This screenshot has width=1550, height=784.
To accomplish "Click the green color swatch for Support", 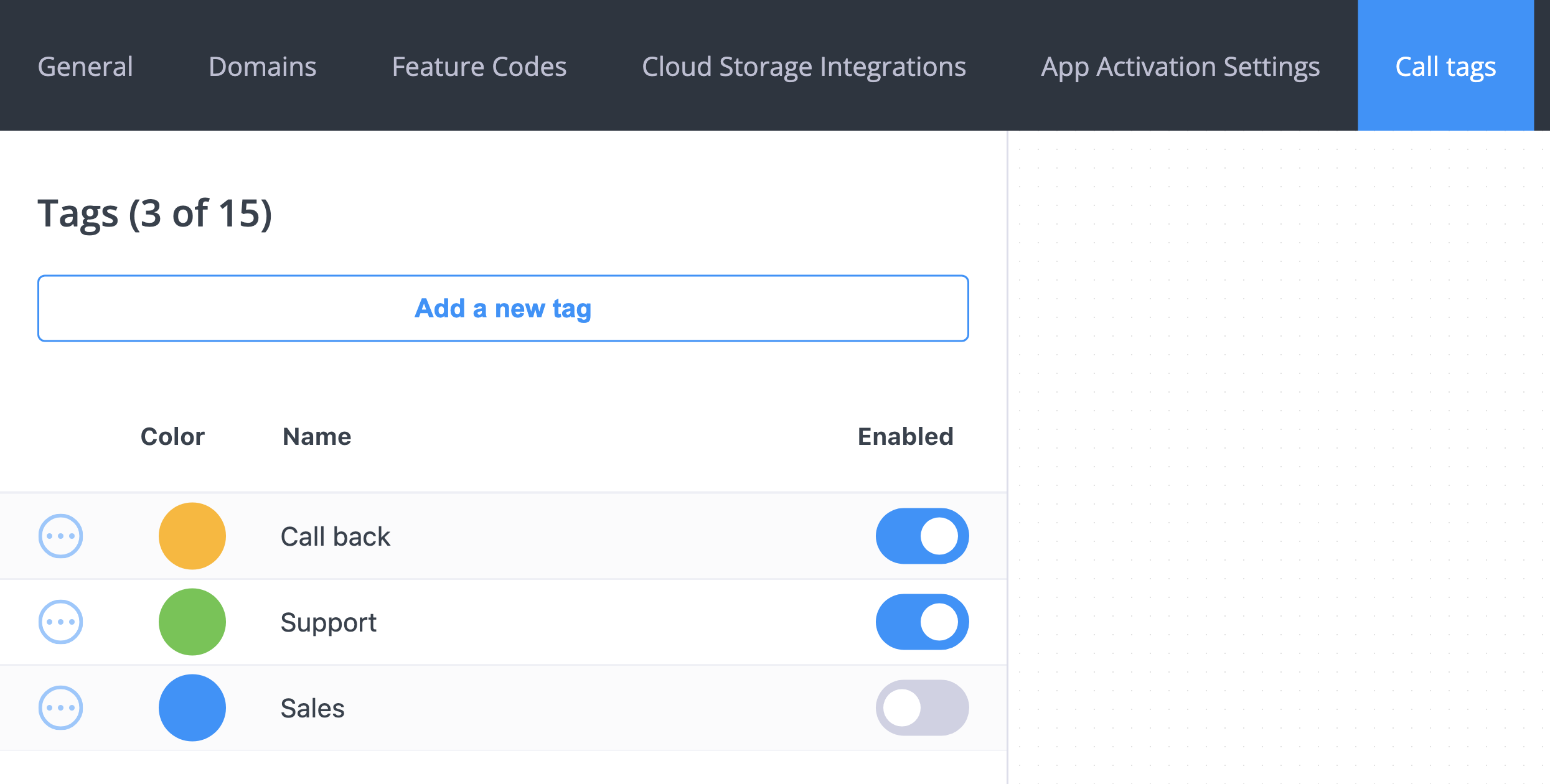I will pyautogui.click(x=192, y=622).
